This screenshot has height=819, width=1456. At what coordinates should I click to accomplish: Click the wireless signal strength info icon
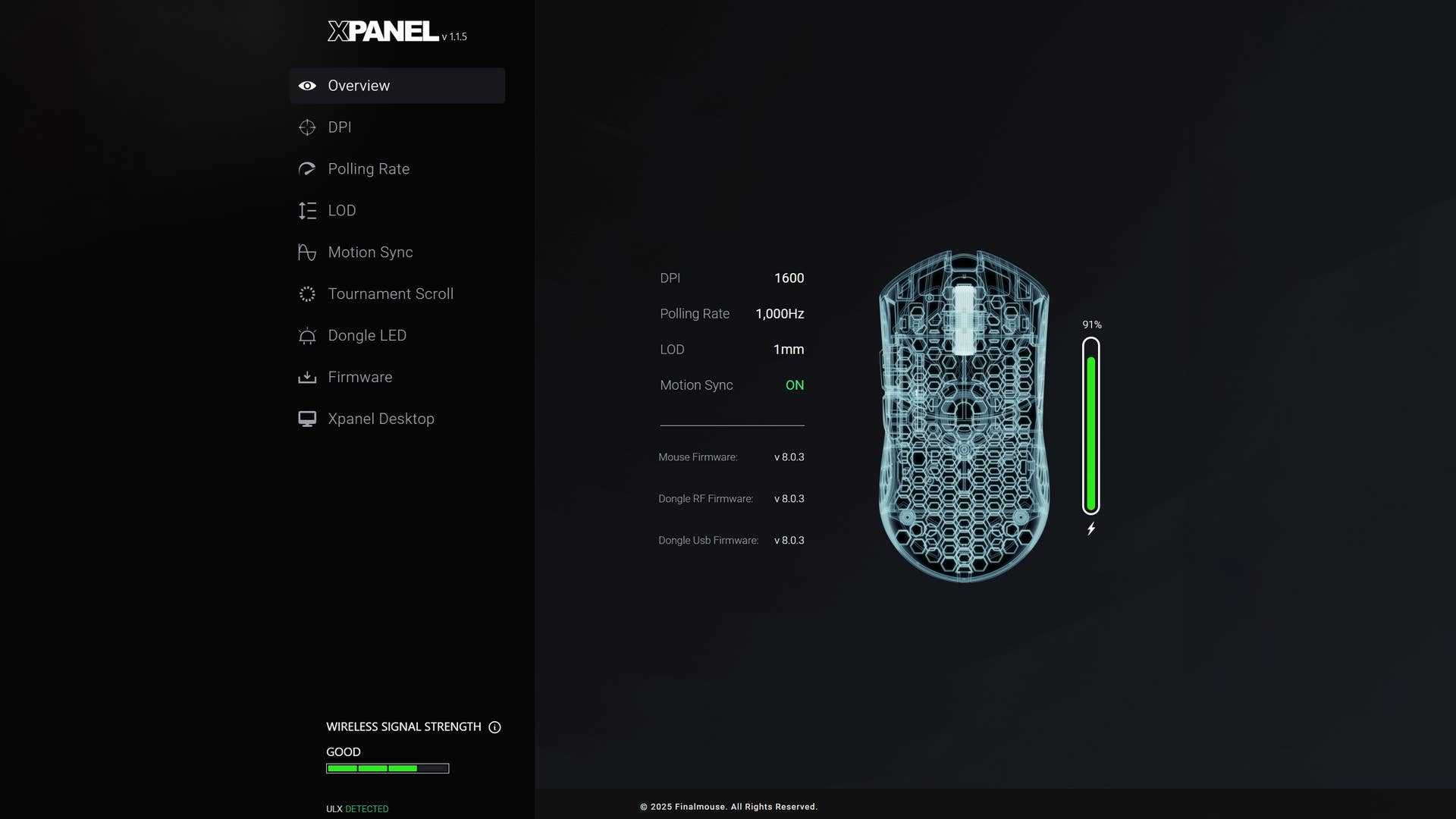point(494,727)
